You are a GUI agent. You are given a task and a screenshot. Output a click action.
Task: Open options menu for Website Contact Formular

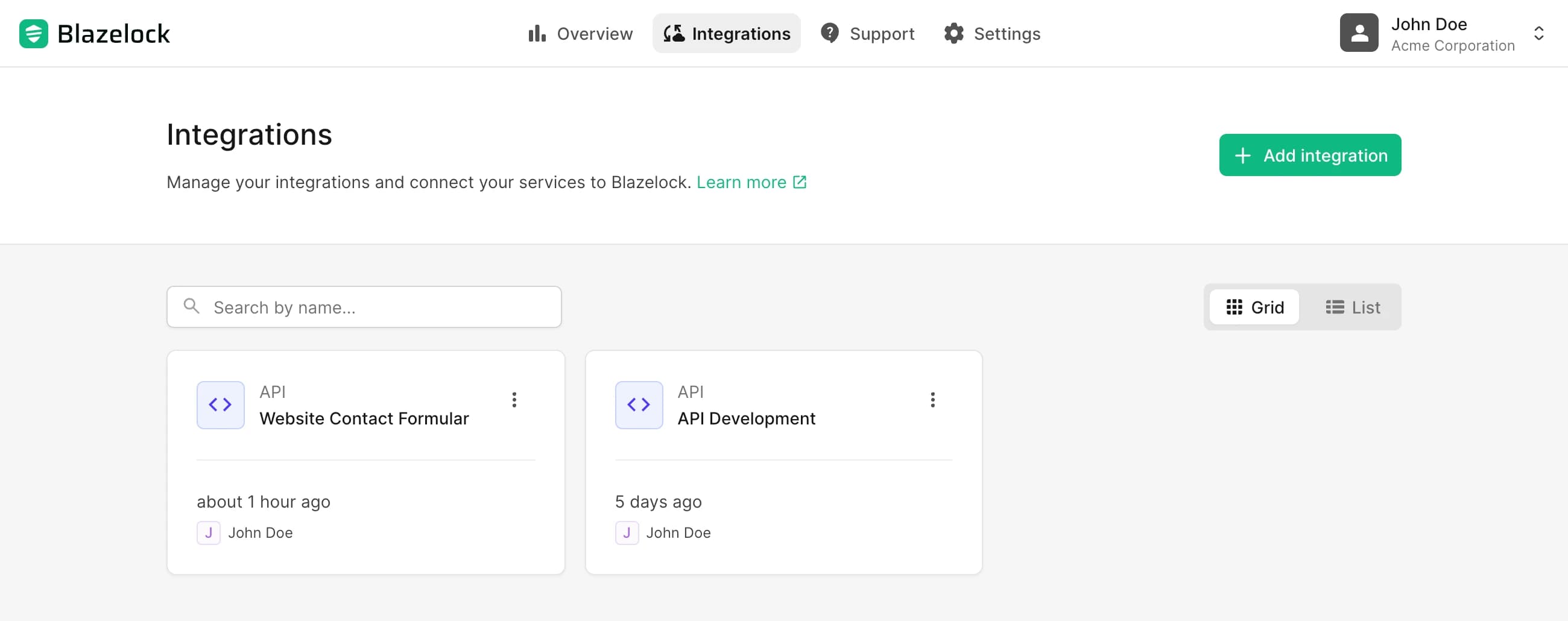(x=514, y=400)
